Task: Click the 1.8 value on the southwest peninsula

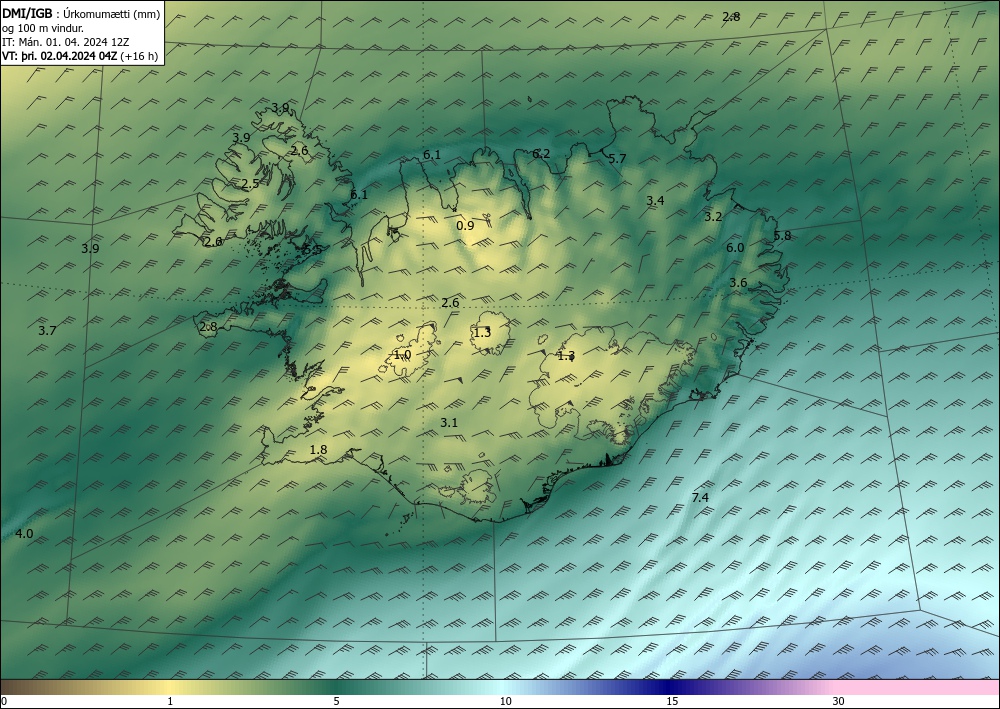Action: 318,450
